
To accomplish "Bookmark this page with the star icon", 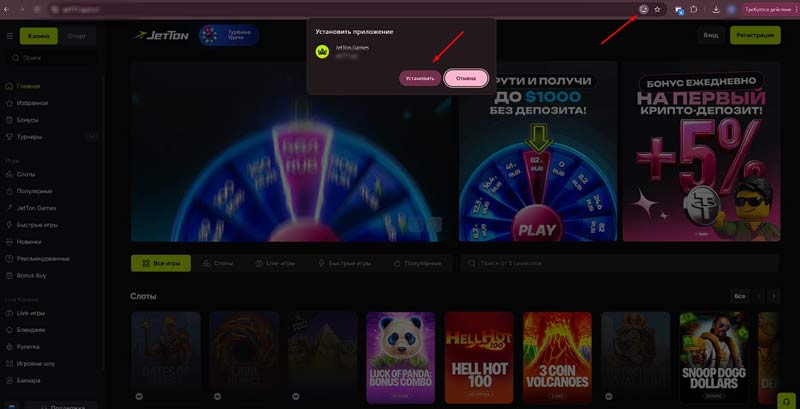I will click(x=657, y=9).
